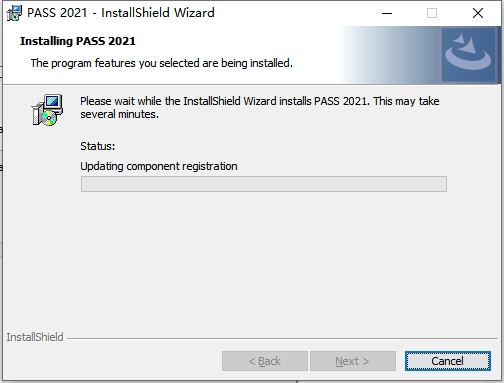
Task: Click the Updating component registration status text
Action: [159, 166]
